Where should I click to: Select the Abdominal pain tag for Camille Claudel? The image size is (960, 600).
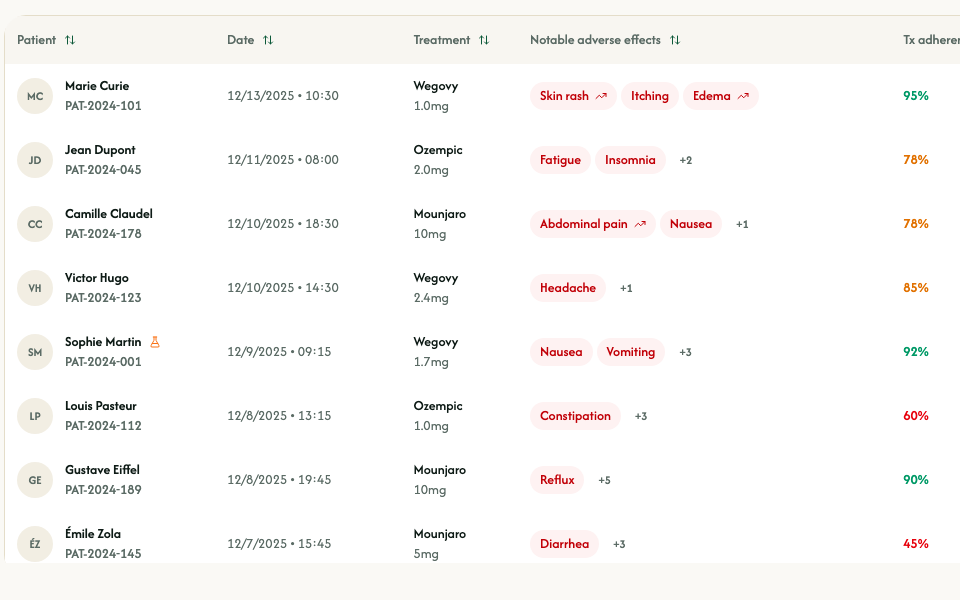point(592,224)
